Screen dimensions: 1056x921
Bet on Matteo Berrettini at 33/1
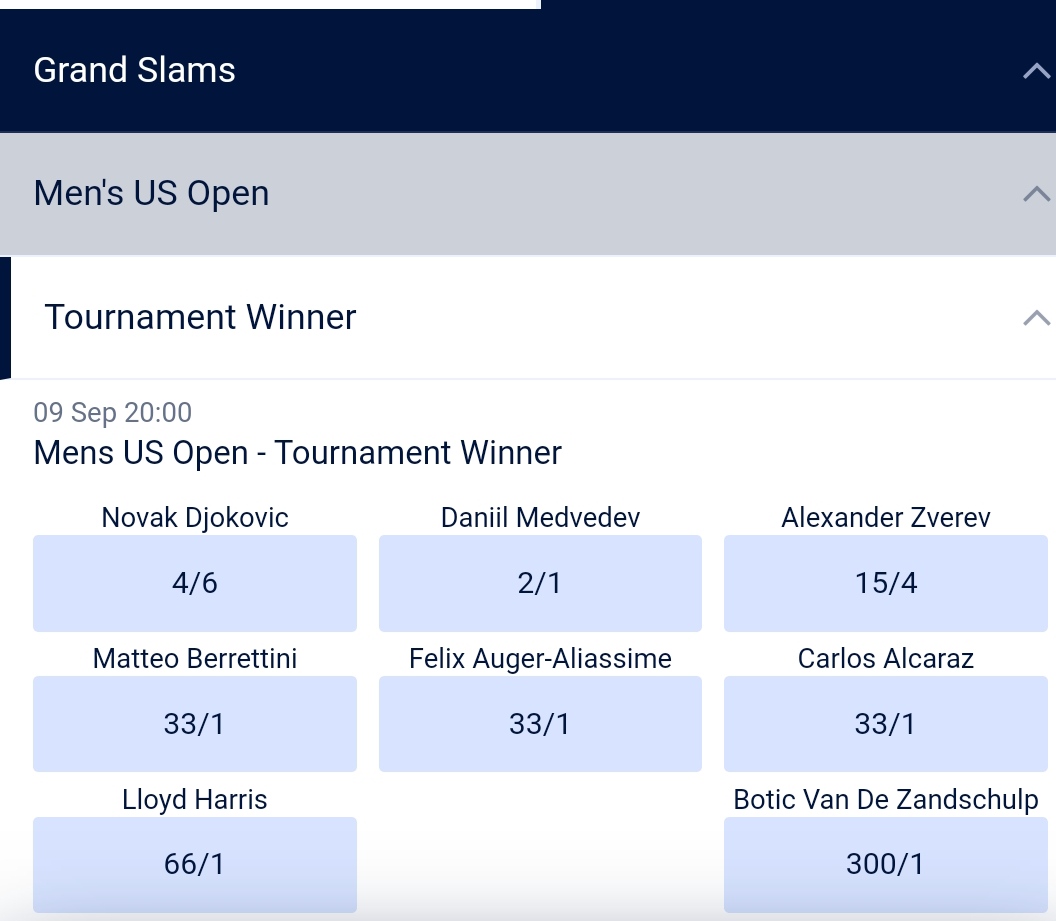[195, 724]
